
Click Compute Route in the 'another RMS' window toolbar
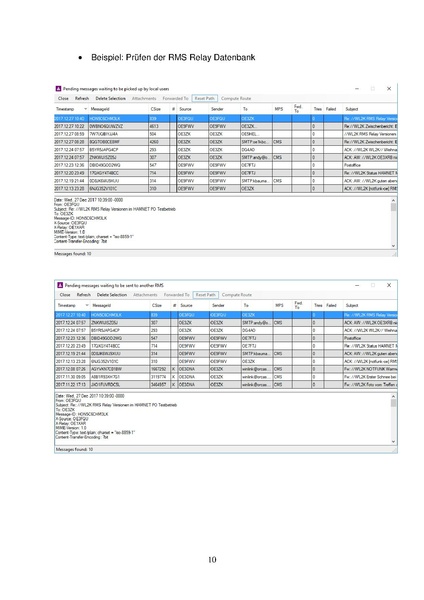point(237,295)
